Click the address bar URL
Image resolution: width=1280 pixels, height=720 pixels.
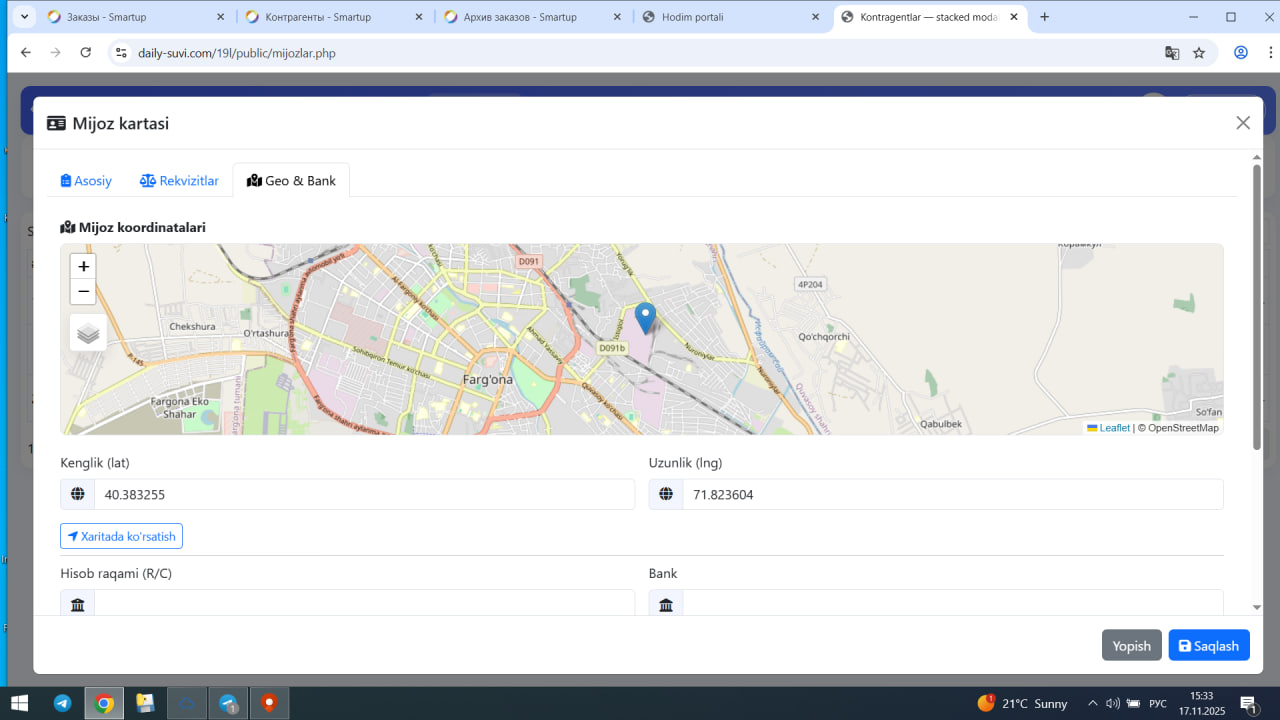[x=237, y=53]
